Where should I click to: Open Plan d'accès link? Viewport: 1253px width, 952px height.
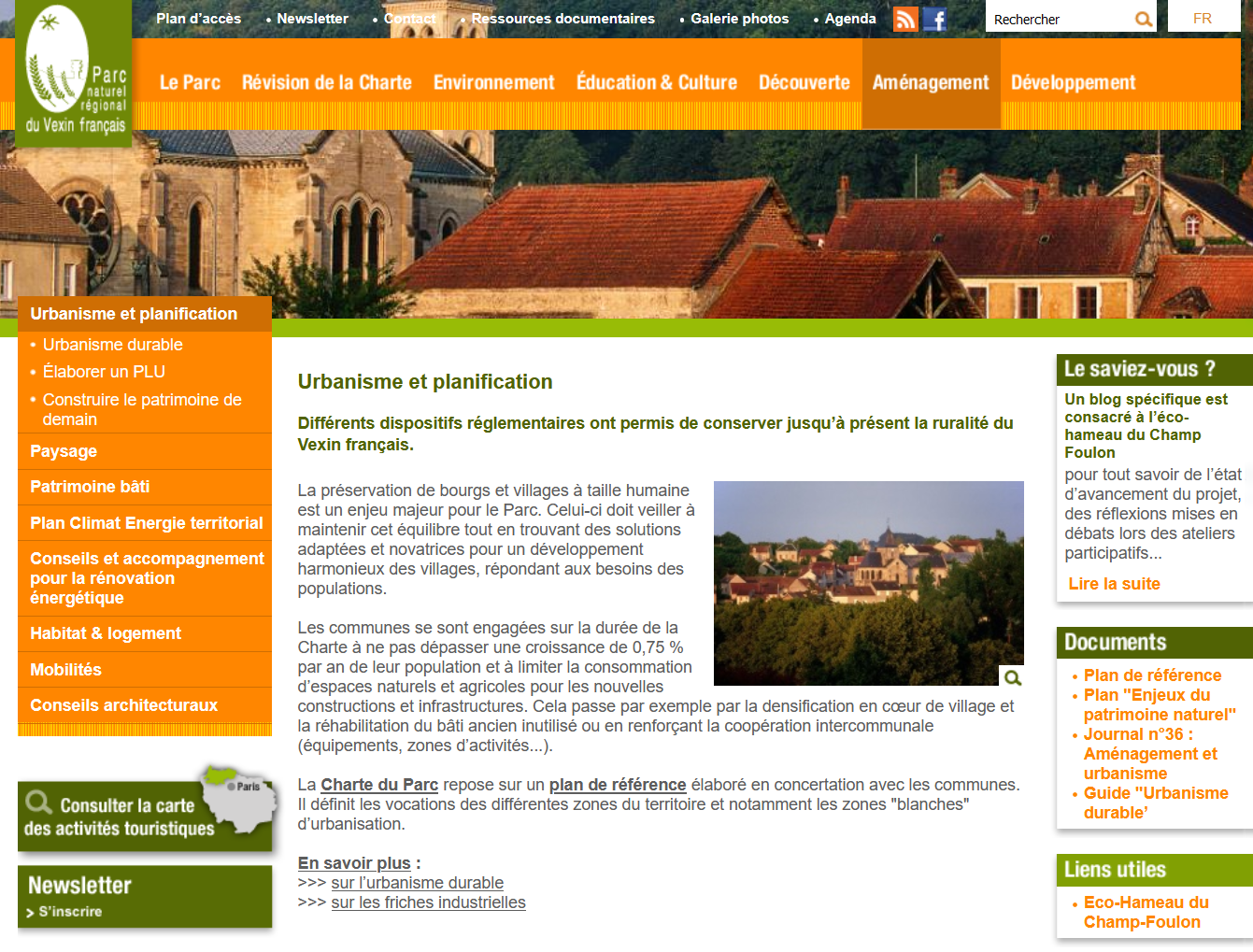198,19
